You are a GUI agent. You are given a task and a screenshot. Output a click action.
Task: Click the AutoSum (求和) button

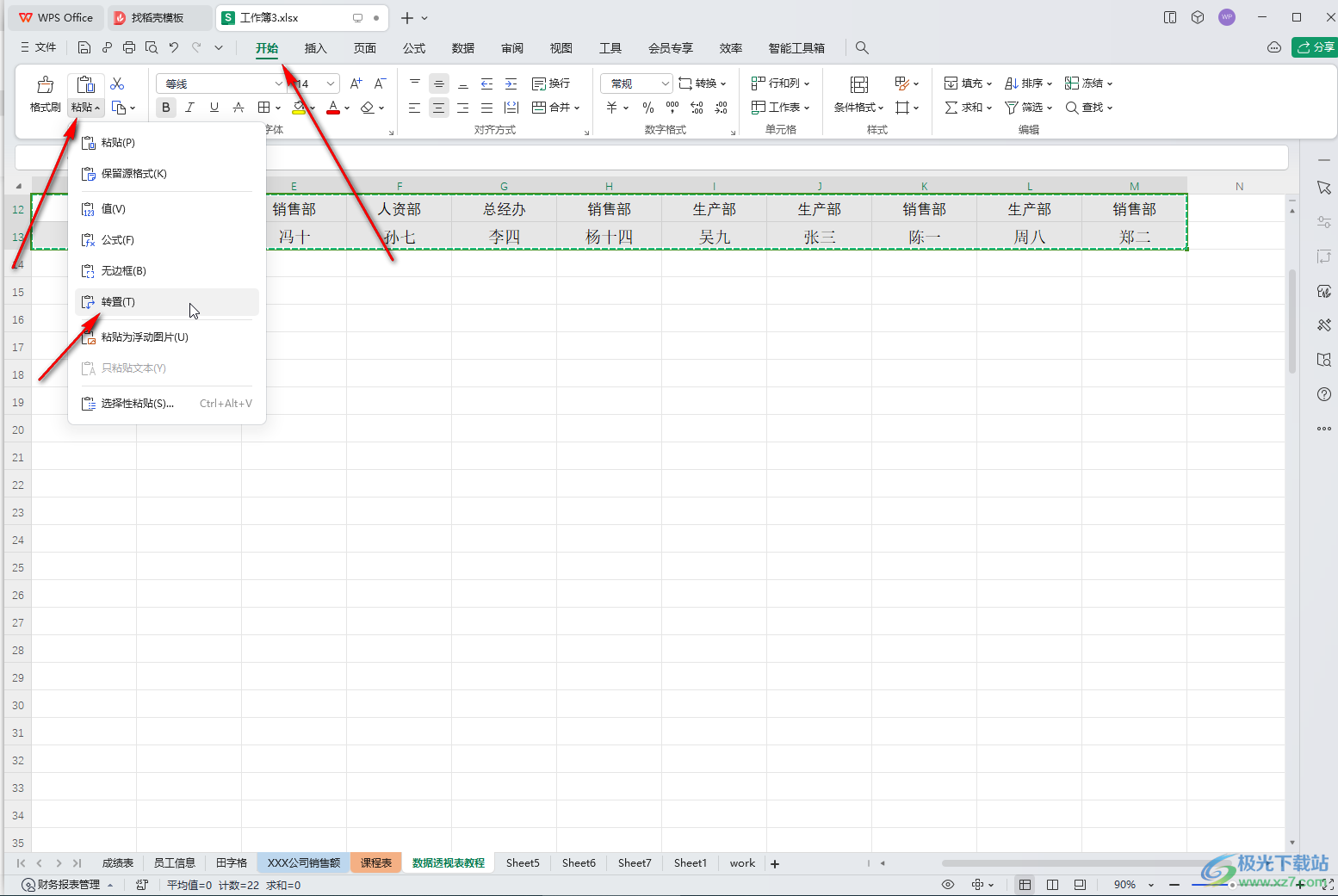968,108
